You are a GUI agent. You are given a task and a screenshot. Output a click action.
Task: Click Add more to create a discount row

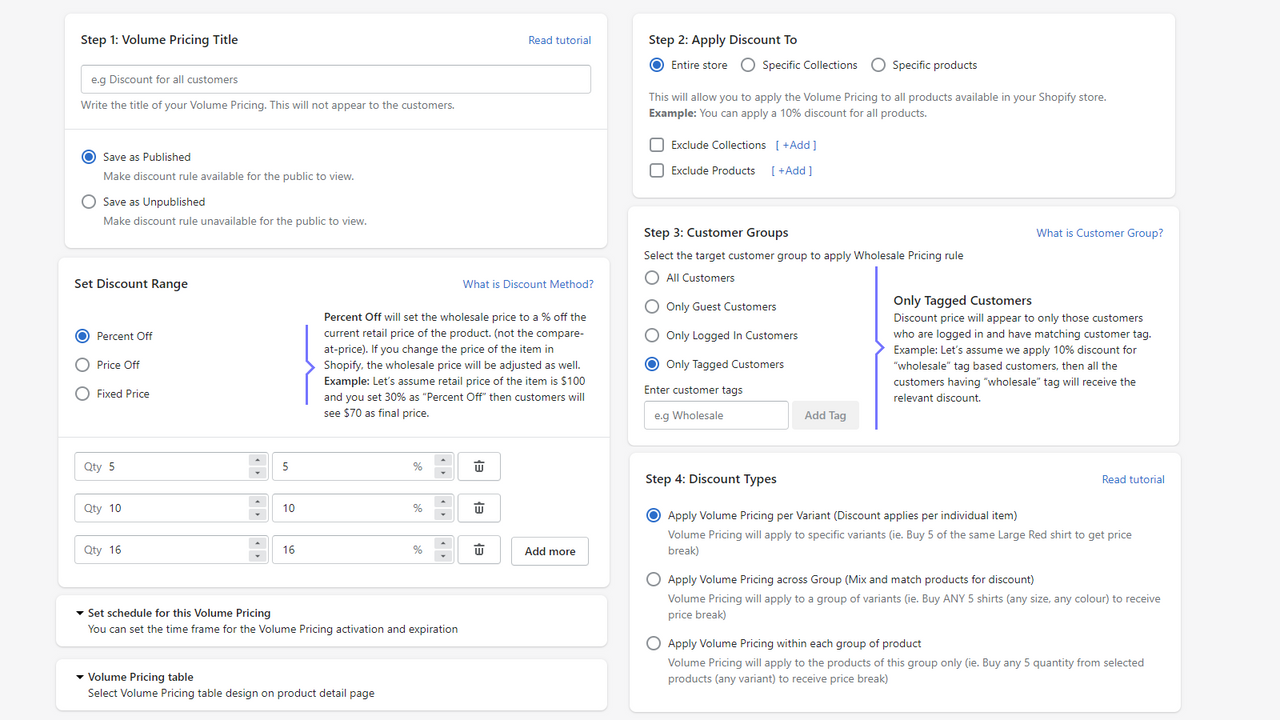point(549,550)
